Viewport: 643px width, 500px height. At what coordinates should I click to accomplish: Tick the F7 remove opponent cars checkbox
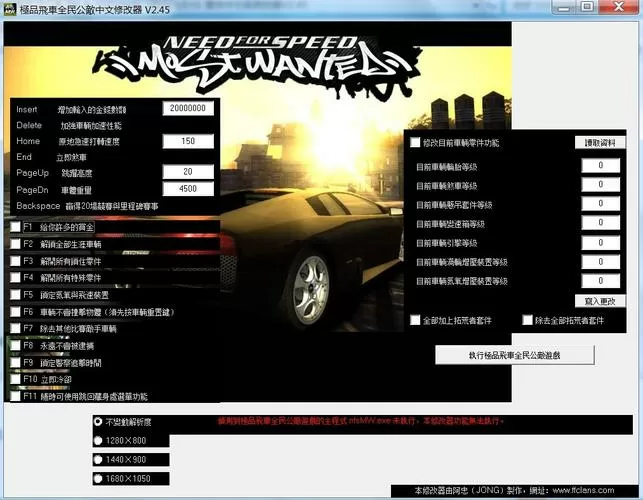[16, 329]
